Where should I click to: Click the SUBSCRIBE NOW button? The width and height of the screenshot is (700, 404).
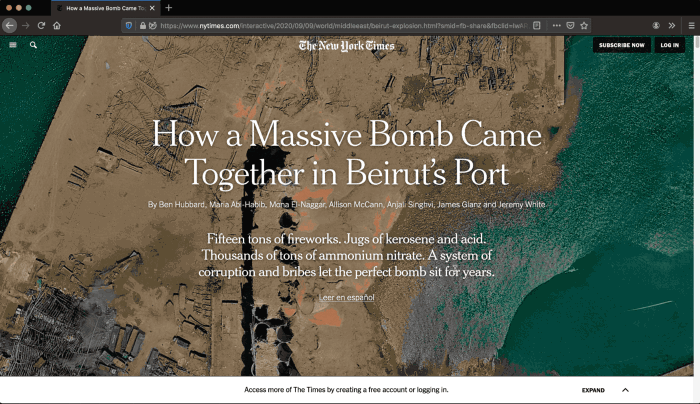pos(621,45)
